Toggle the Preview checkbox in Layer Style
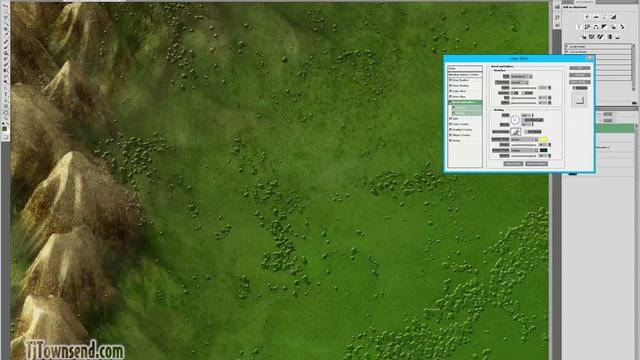 click(574, 88)
